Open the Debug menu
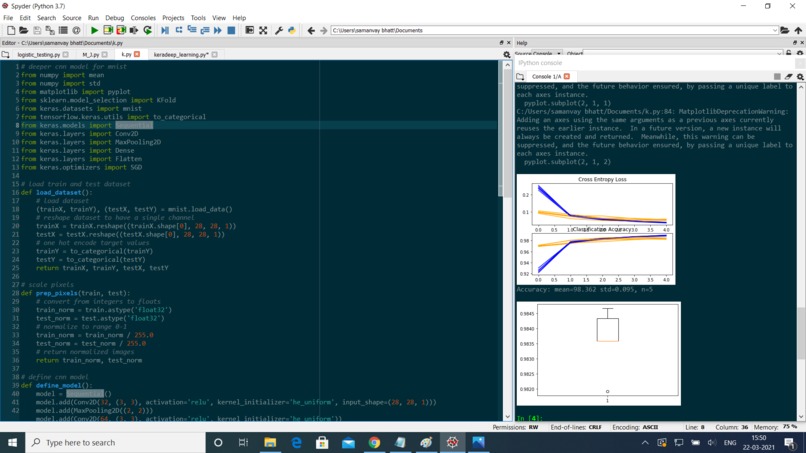Viewport: 806px width, 453px height. point(115,17)
